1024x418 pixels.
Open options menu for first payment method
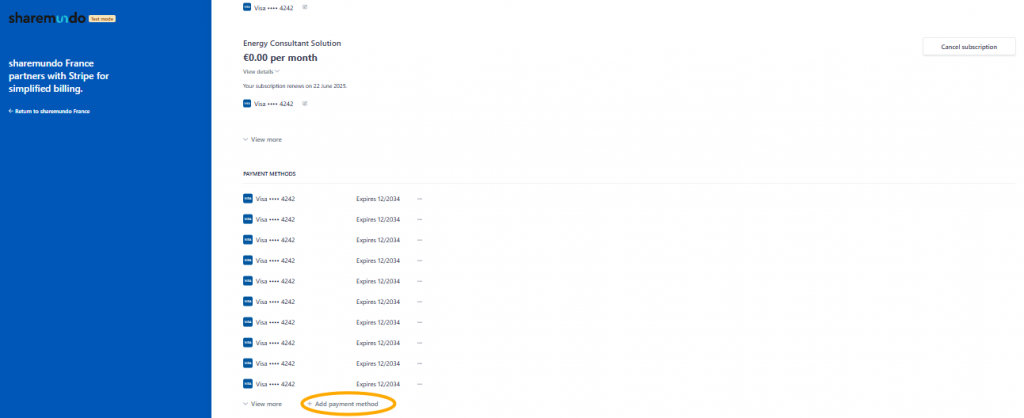click(x=420, y=199)
